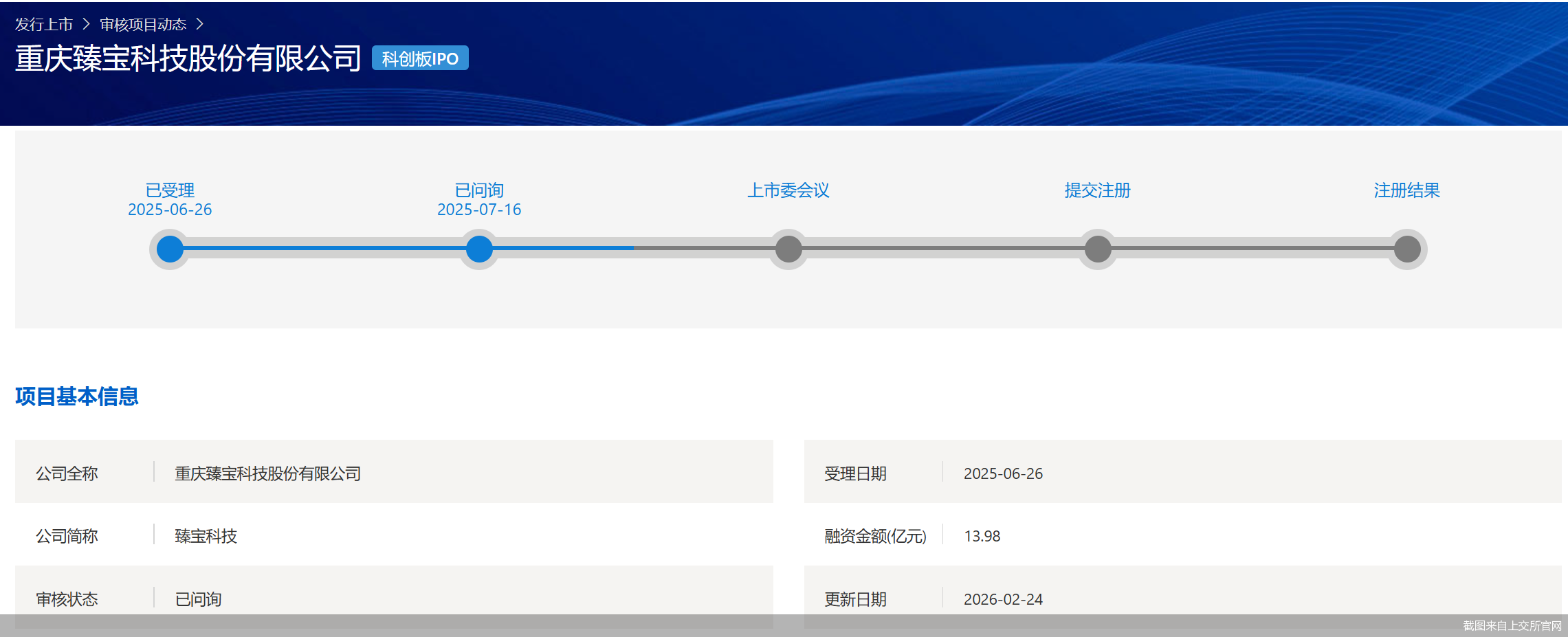Click the 项目基本信息 section heading
The width and height of the screenshot is (1568, 637).
click(77, 396)
